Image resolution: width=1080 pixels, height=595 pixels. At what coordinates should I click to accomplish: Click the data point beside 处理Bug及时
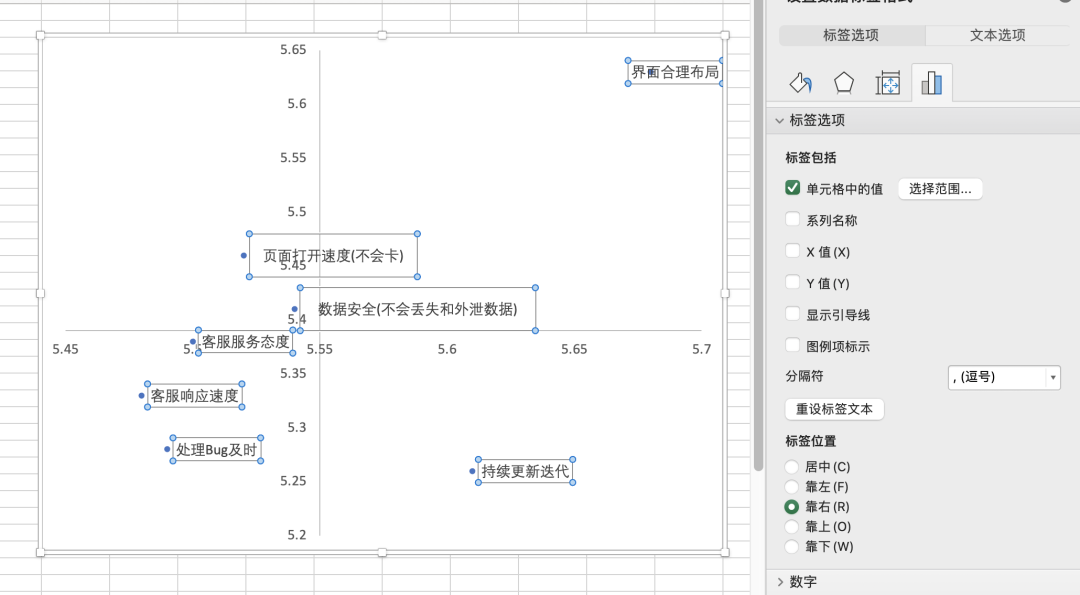(167, 449)
